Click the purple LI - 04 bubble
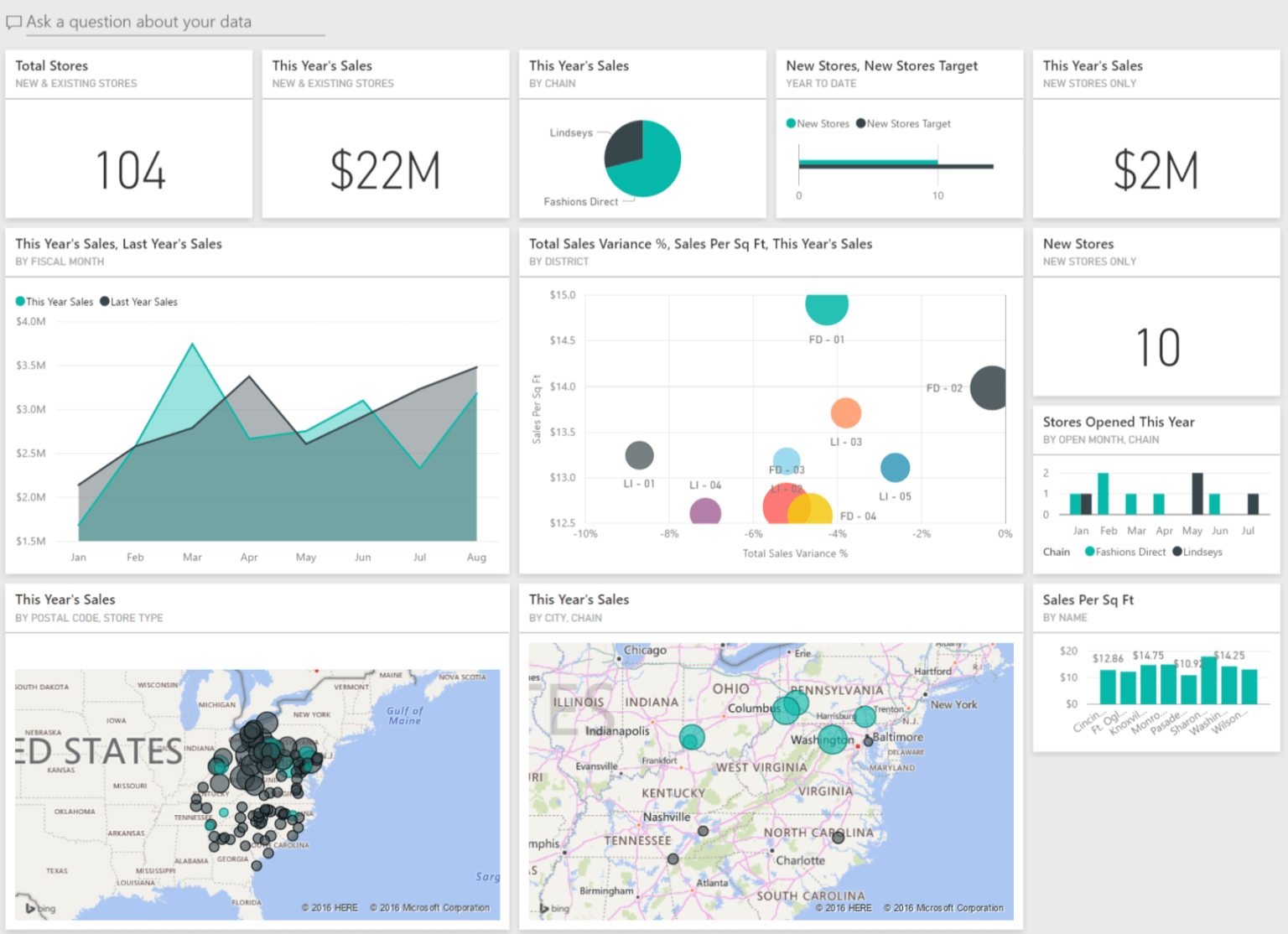The image size is (1288, 934). [x=705, y=511]
